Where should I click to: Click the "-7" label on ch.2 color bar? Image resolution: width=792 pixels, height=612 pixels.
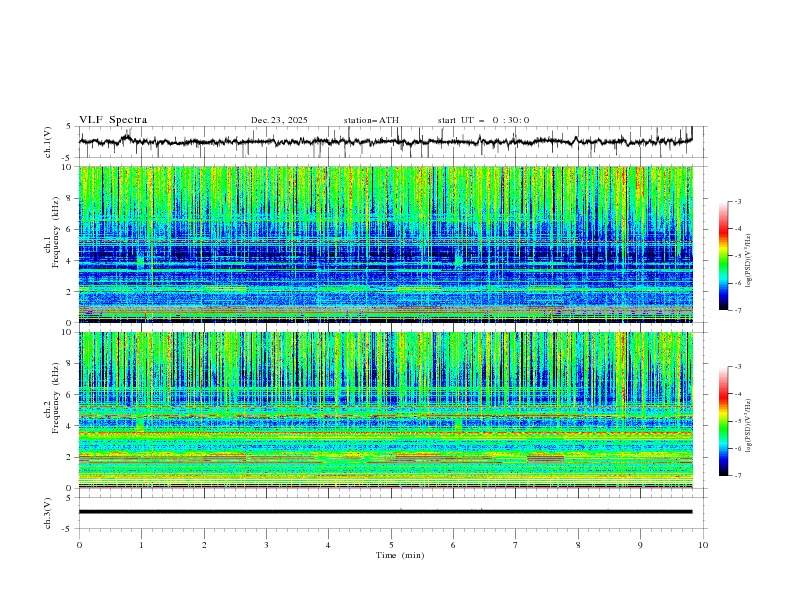[x=738, y=475]
